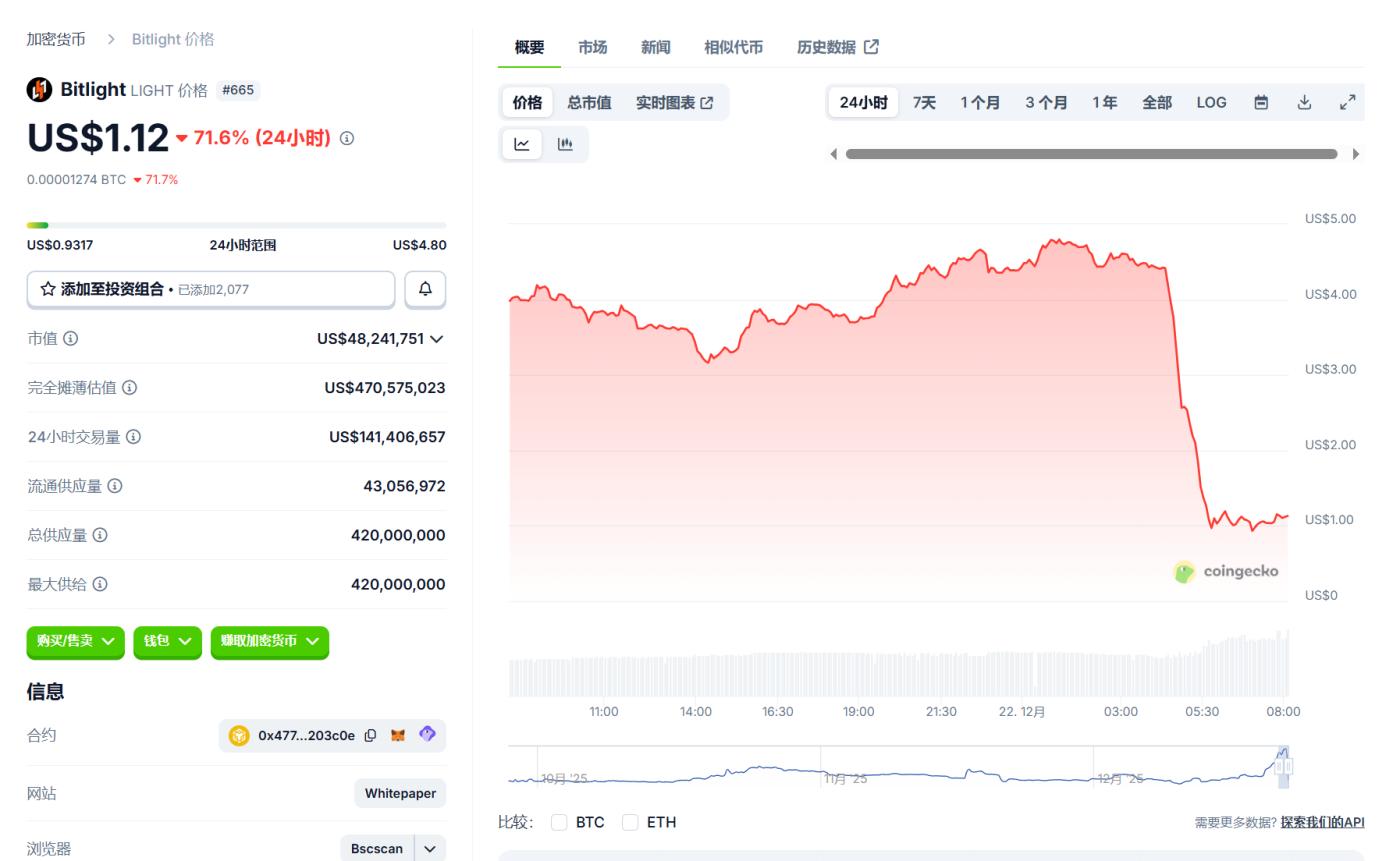Image resolution: width=1400 pixels, height=861 pixels.
Task: Switch to the 市场 tab
Action: 592,47
